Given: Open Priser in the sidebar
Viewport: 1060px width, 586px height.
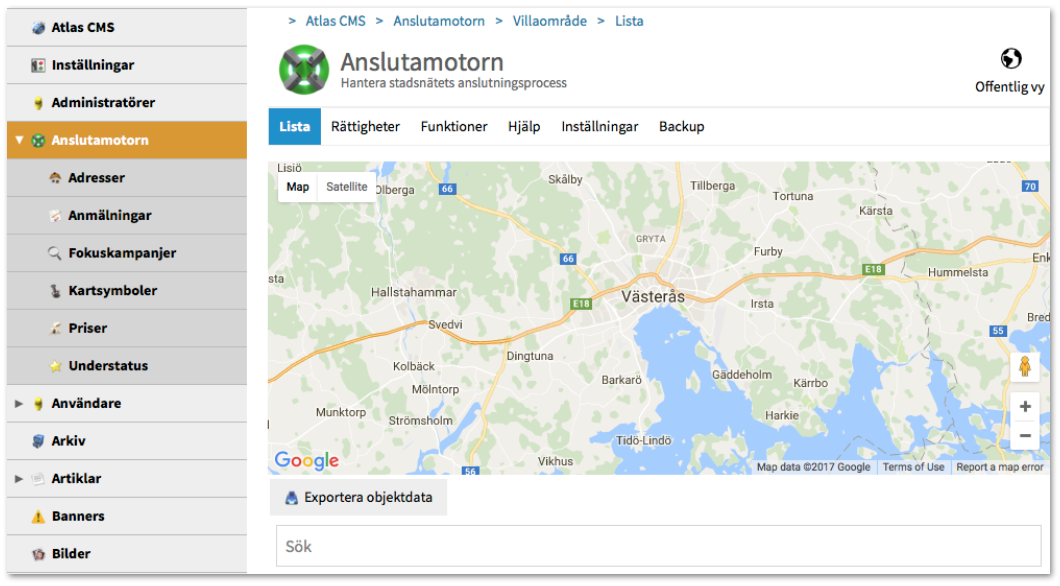Looking at the screenshot, I should pos(126,328).
